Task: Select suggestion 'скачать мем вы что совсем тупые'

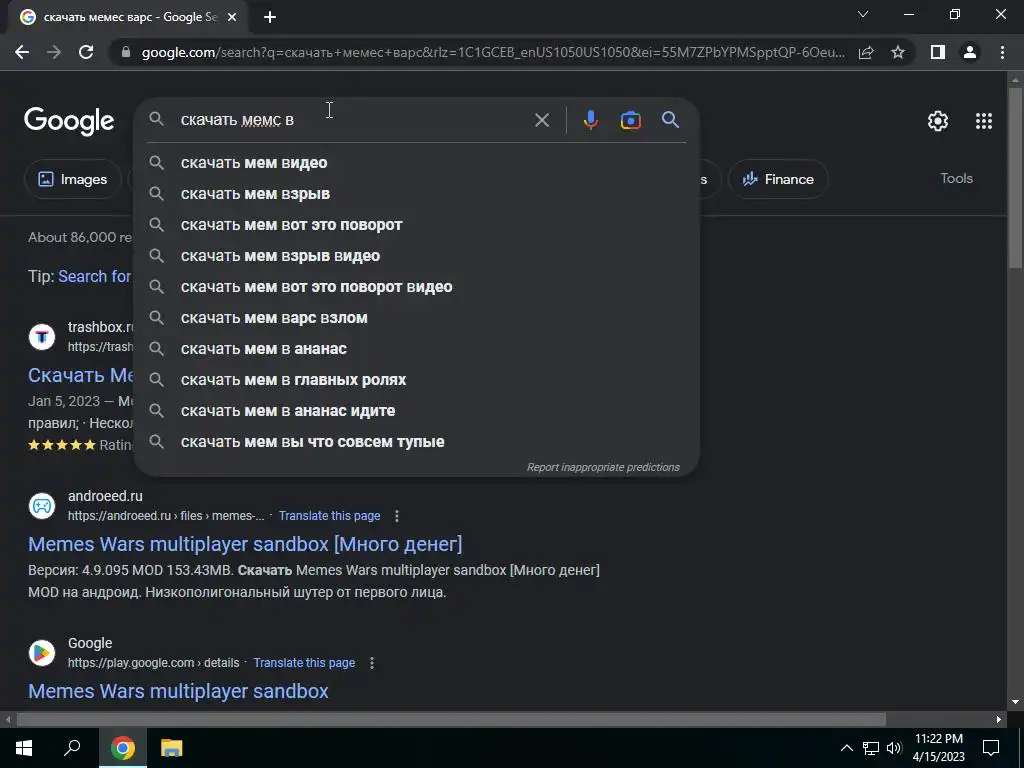Action: tap(417, 442)
